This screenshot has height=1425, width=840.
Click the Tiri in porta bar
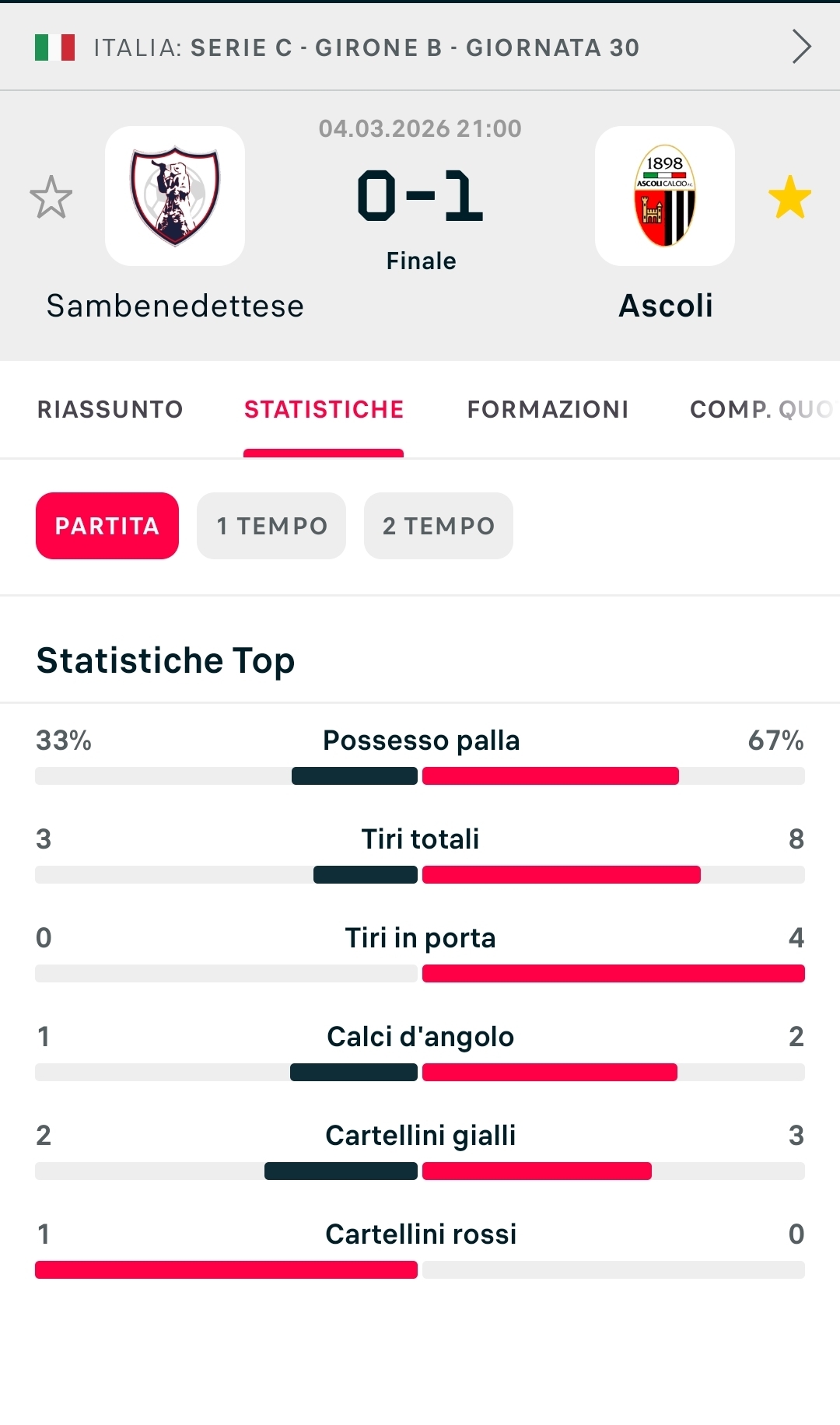(614, 973)
